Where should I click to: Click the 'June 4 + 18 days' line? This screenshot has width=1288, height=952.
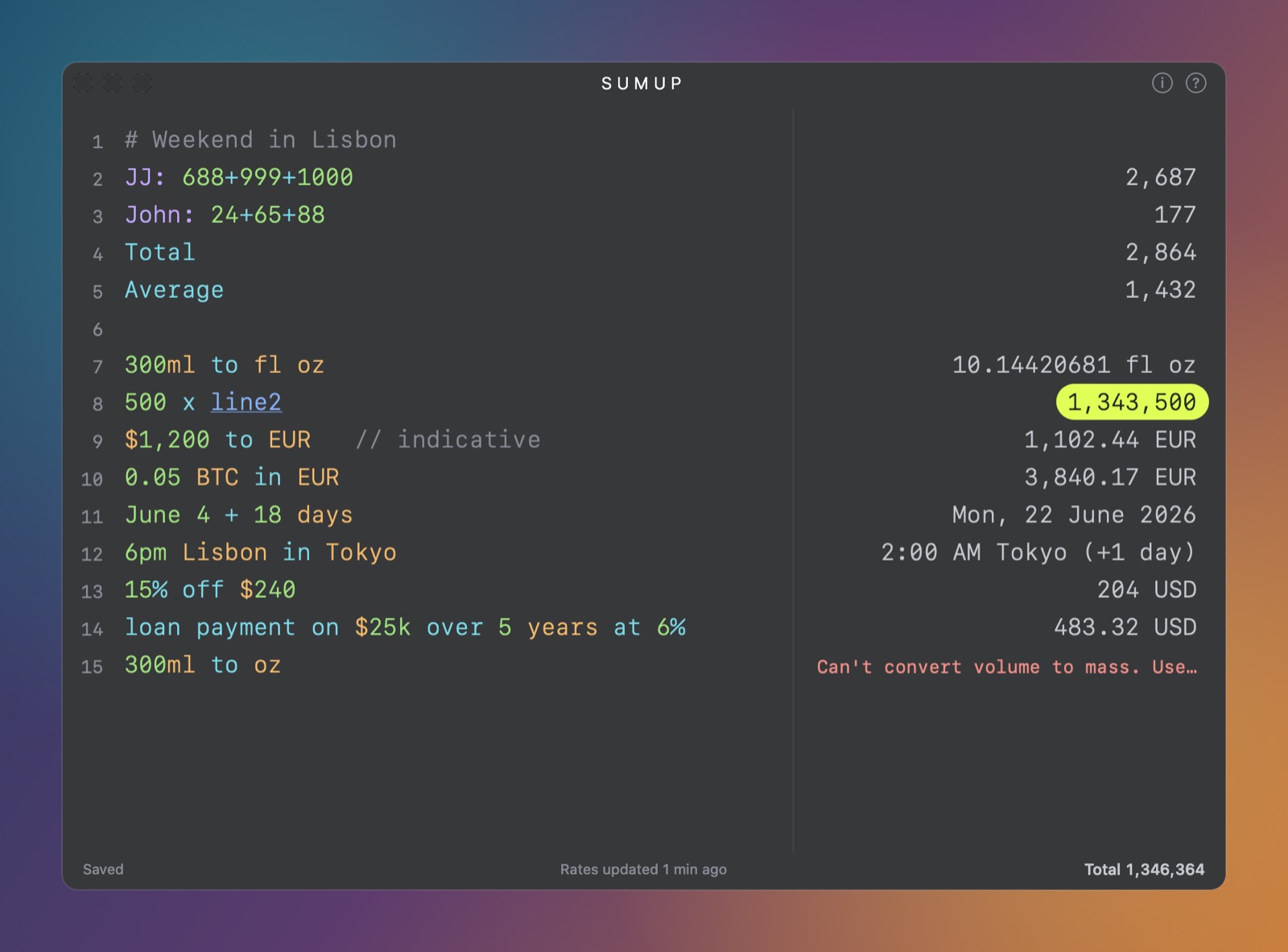[x=238, y=515]
